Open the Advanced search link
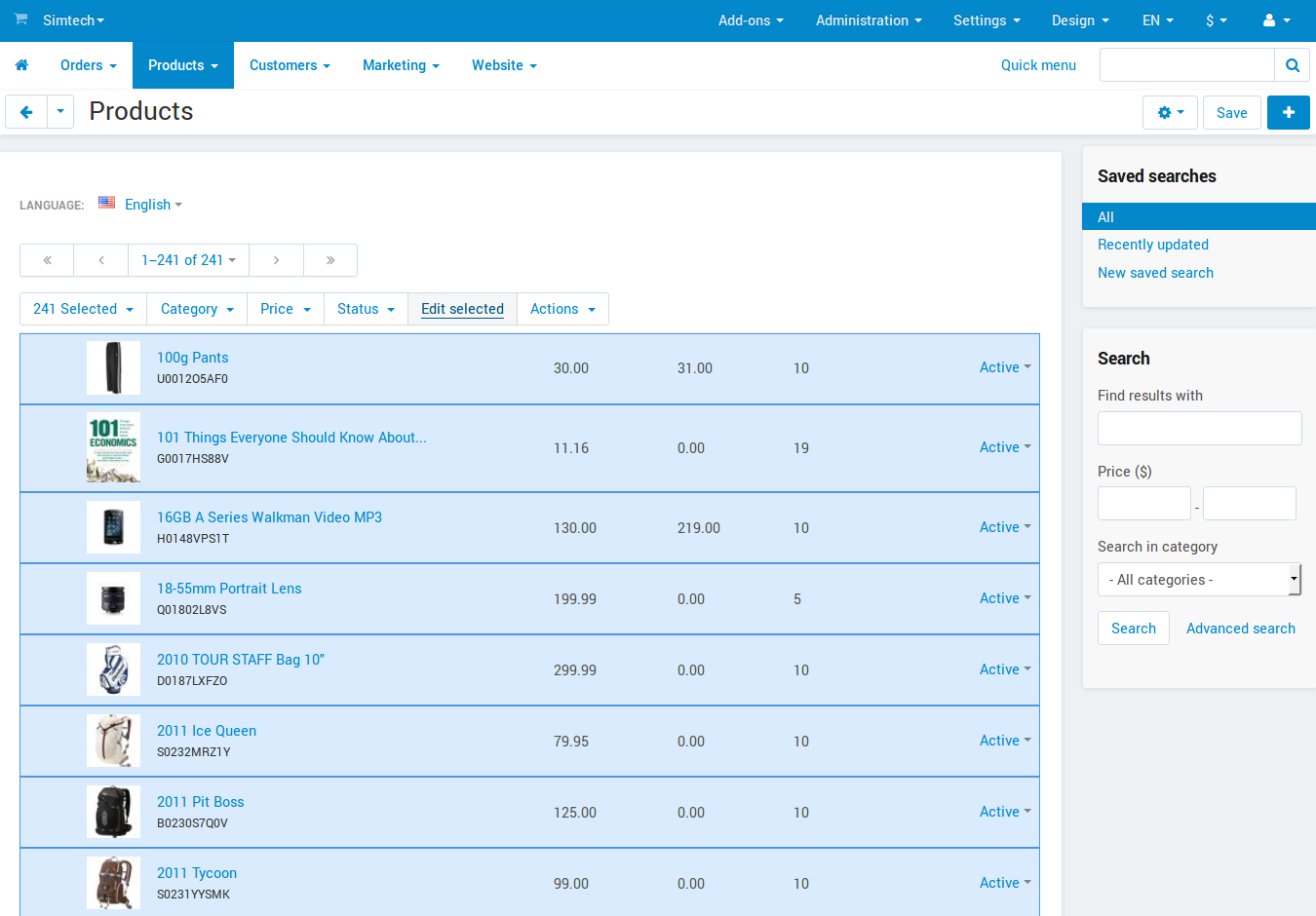This screenshot has width=1316, height=916. click(1240, 629)
